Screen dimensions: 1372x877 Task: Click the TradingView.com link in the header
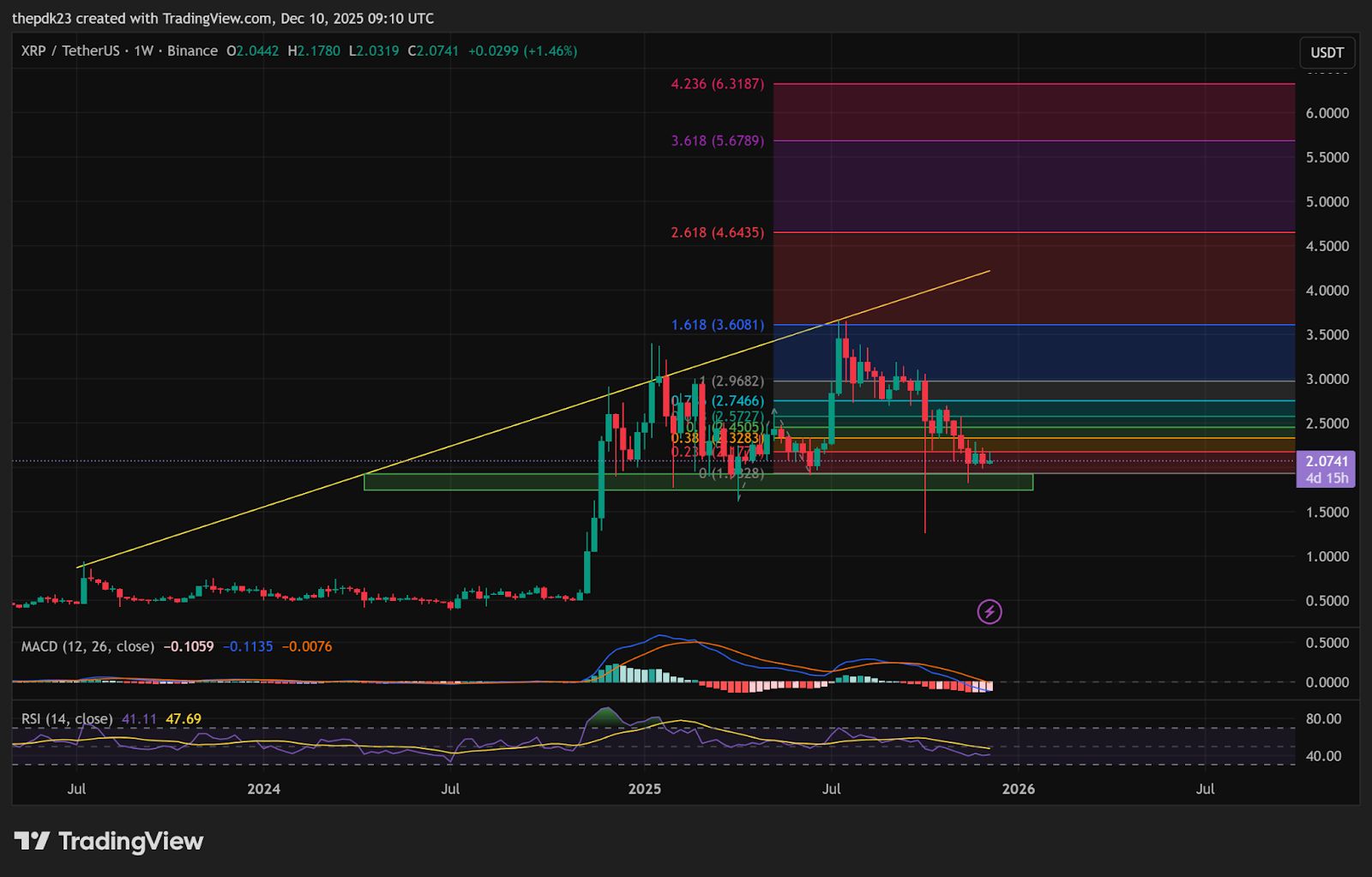pyautogui.click(x=220, y=18)
